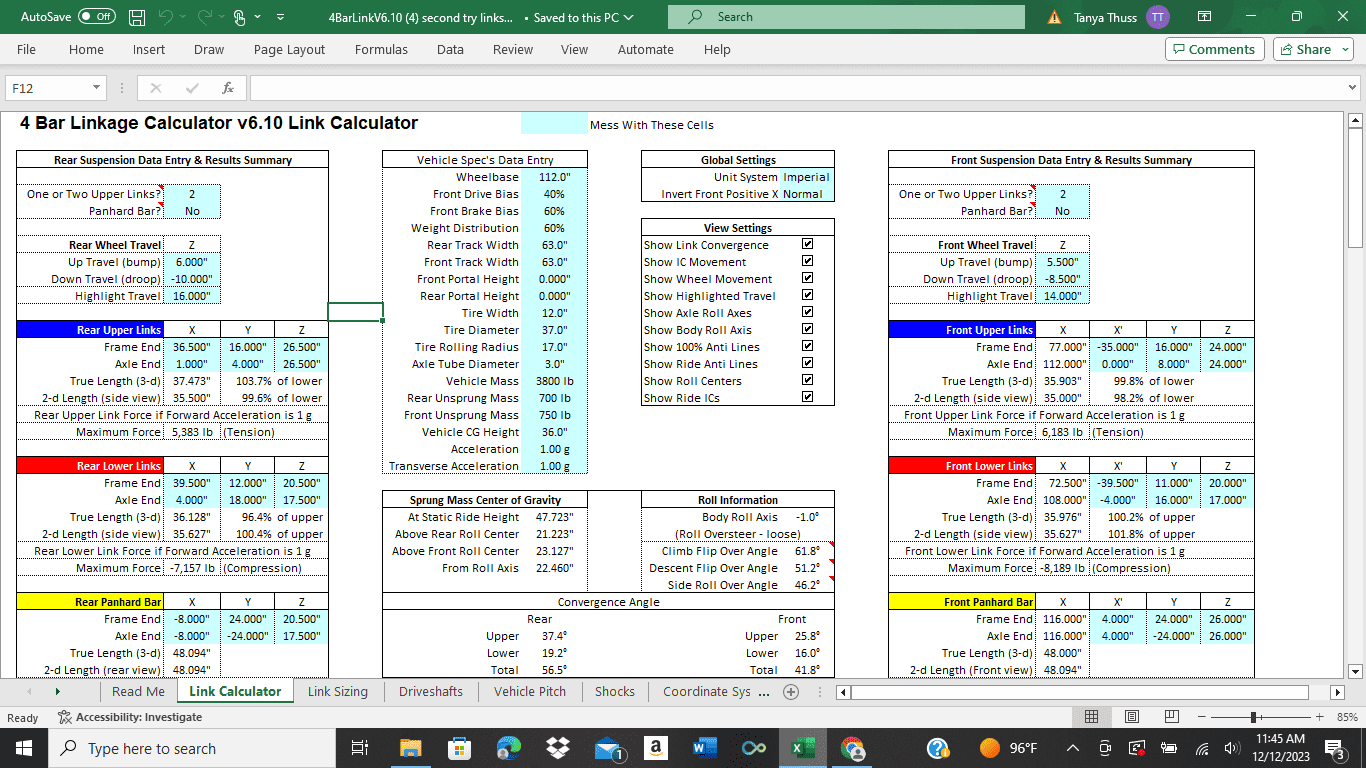Open the Ribbon Display Options icon

click(x=1205, y=17)
